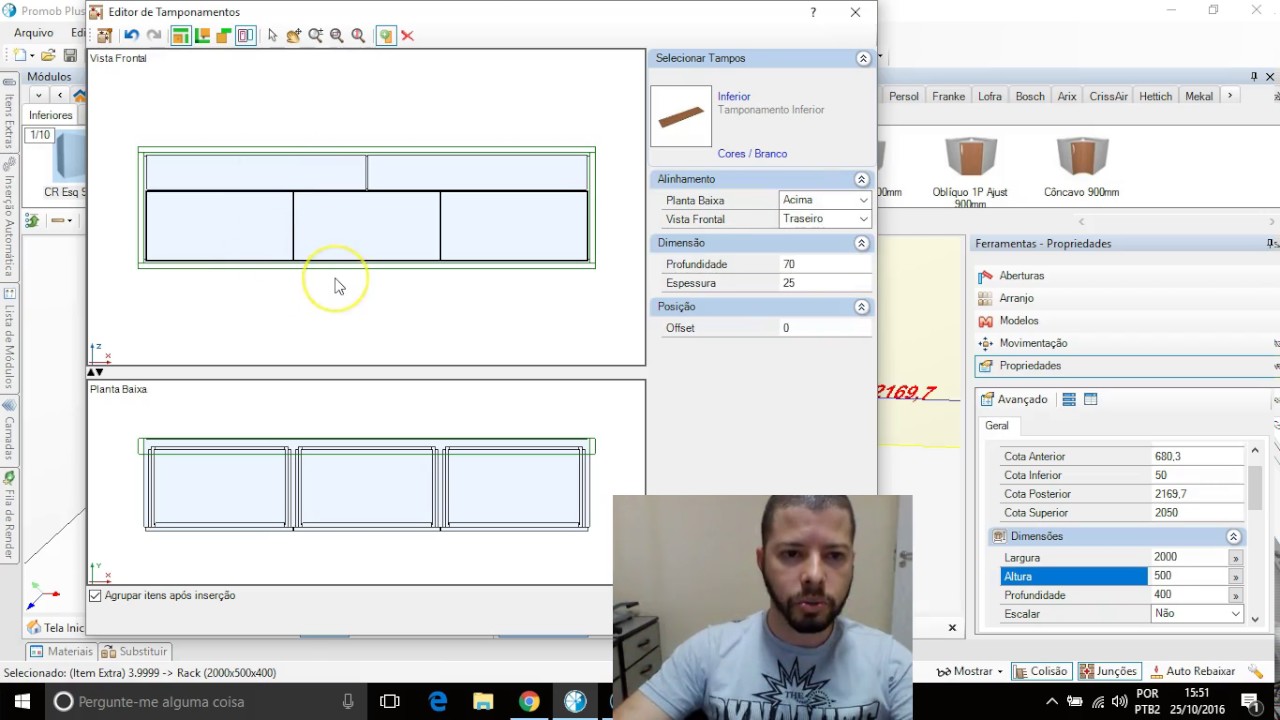
Task: Expand the Altura value arrow button
Action: pos(1236,577)
